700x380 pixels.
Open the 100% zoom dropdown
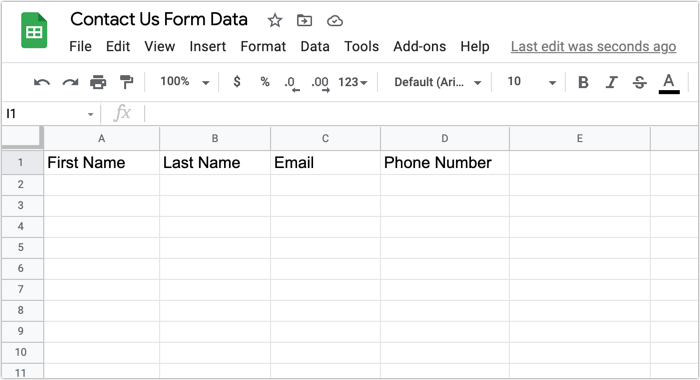click(184, 82)
